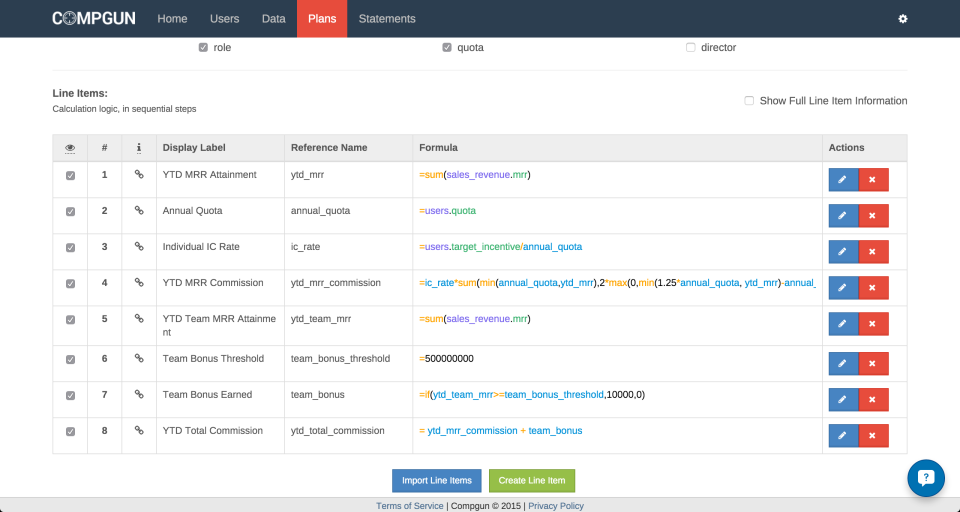Toggle visibility checkbox for Annual Quota row
This screenshot has height=512, width=960.
click(70, 211)
